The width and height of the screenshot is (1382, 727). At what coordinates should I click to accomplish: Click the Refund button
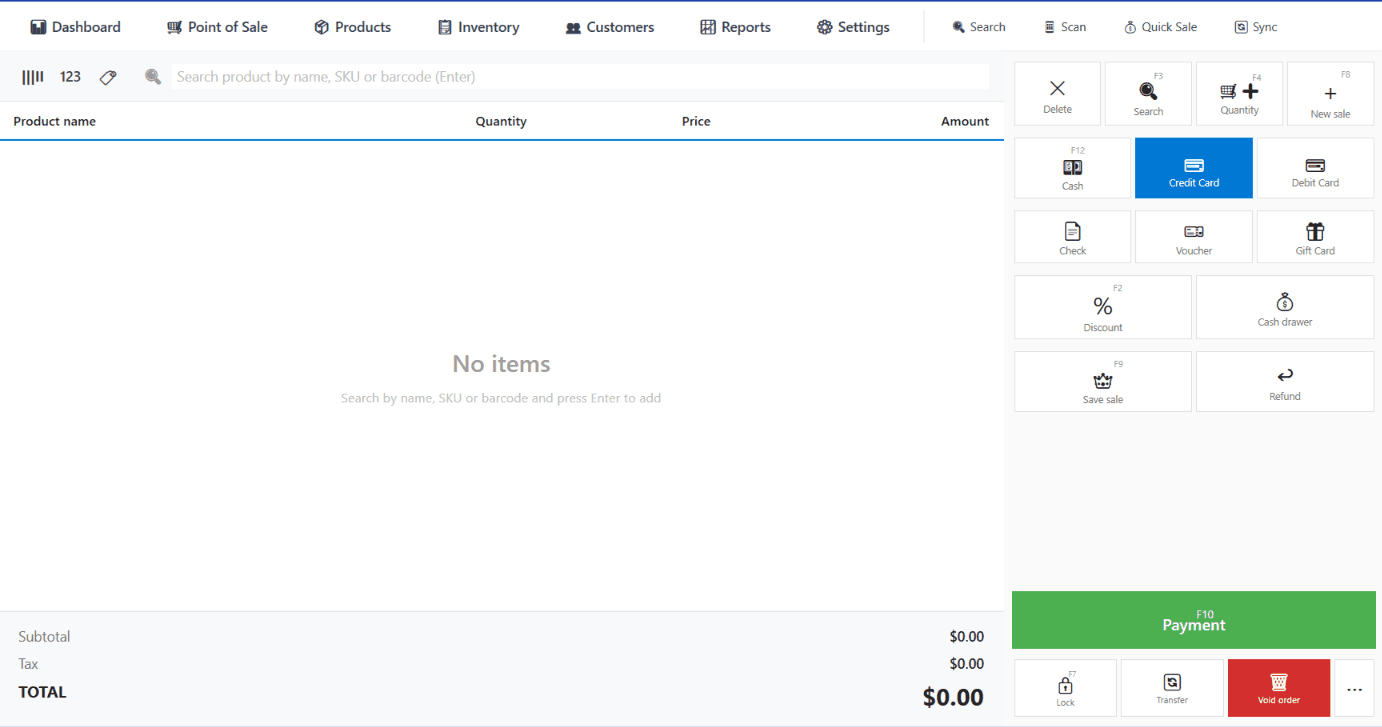pos(1285,382)
